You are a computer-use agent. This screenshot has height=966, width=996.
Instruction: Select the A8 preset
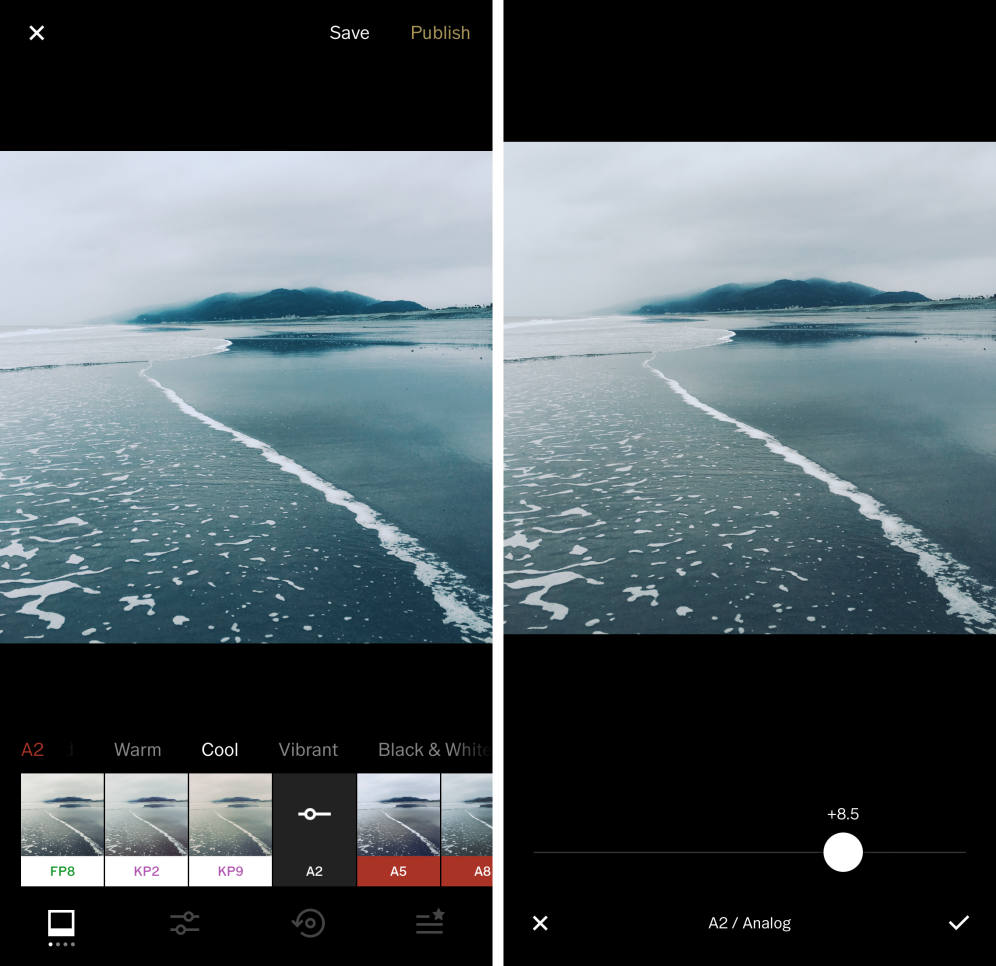coord(476,829)
